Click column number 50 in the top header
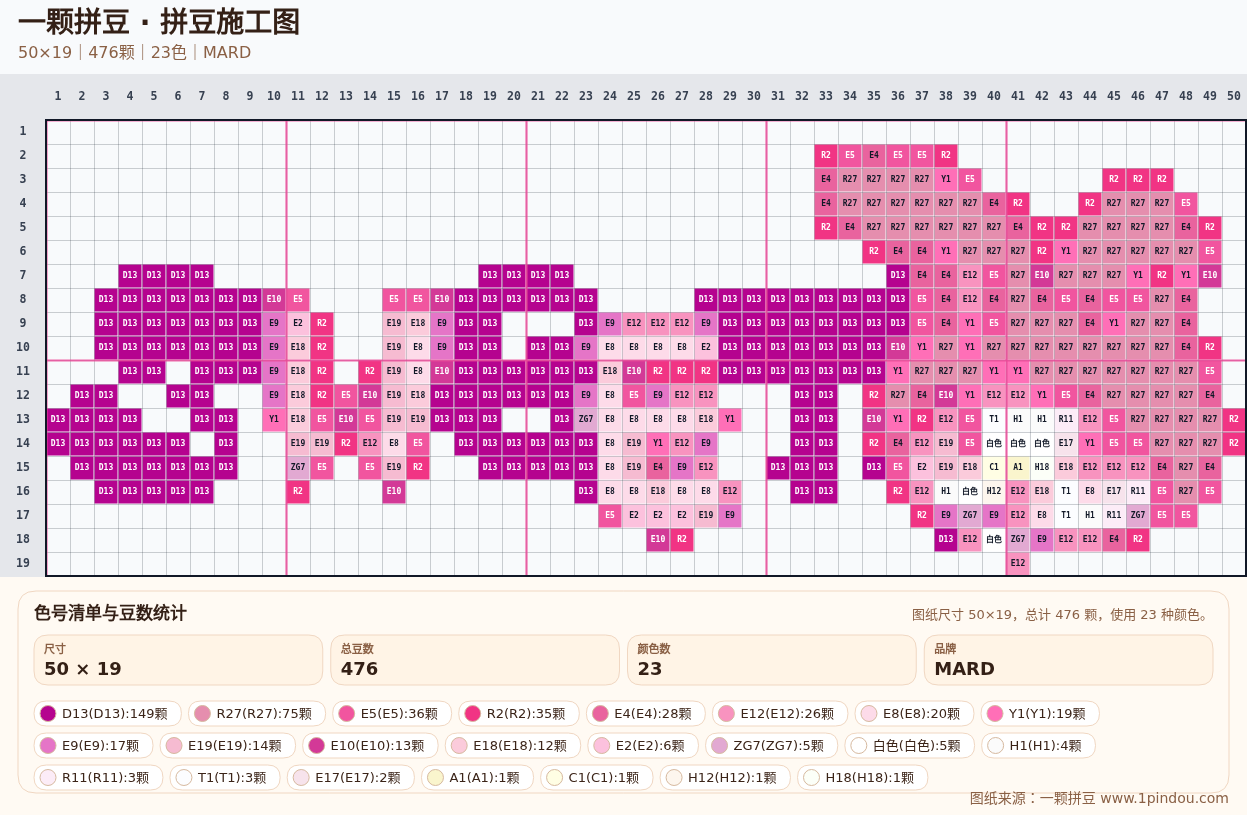 (x=1234, y=96)
